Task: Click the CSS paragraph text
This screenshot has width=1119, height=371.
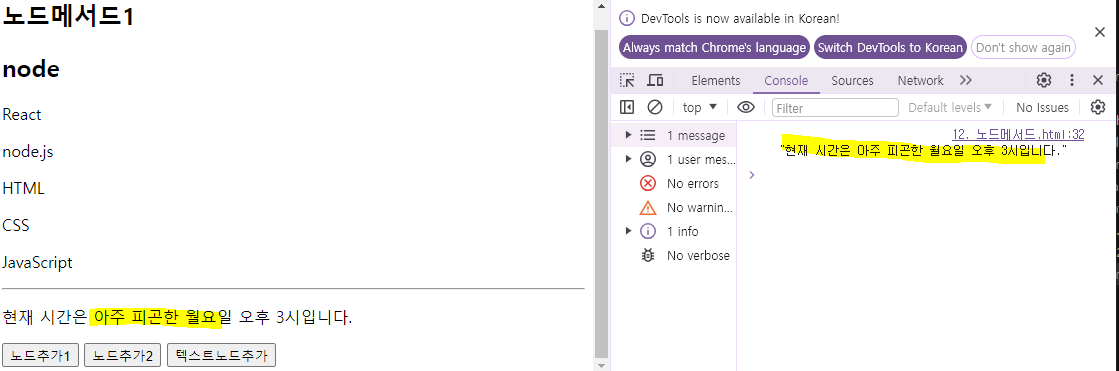Action: tap(16, 225)
